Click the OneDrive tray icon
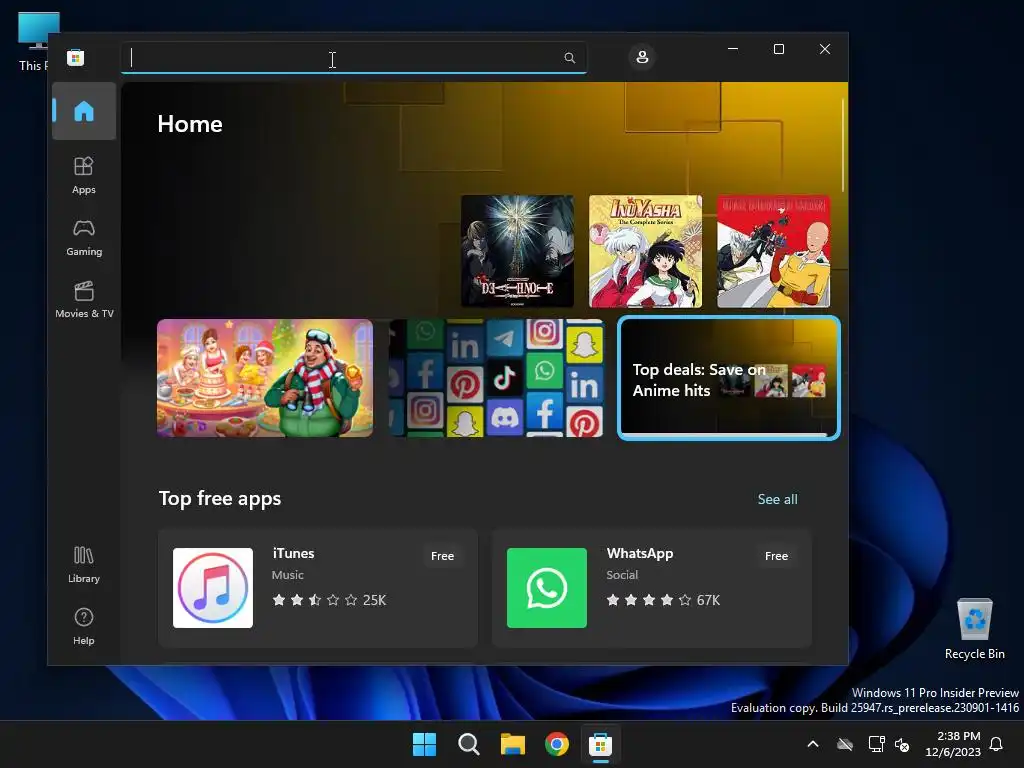Image resolution: width=1024 pixels, height=768 pixels. [845, 744]
